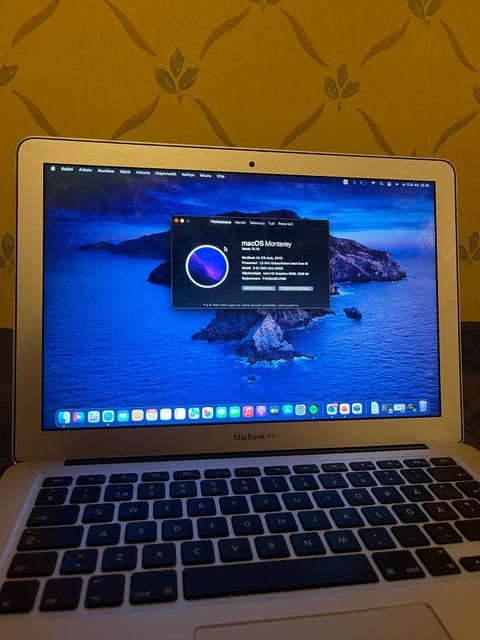Open the Music app in the dock
Screen dimensions: 480x640
pos(248,411)
